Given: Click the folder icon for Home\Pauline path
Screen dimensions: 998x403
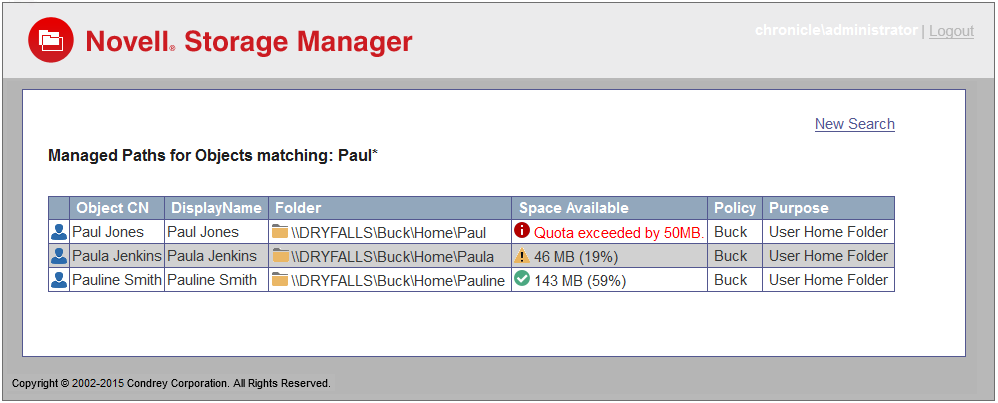Looking at the screenshot, I should 280,280.
